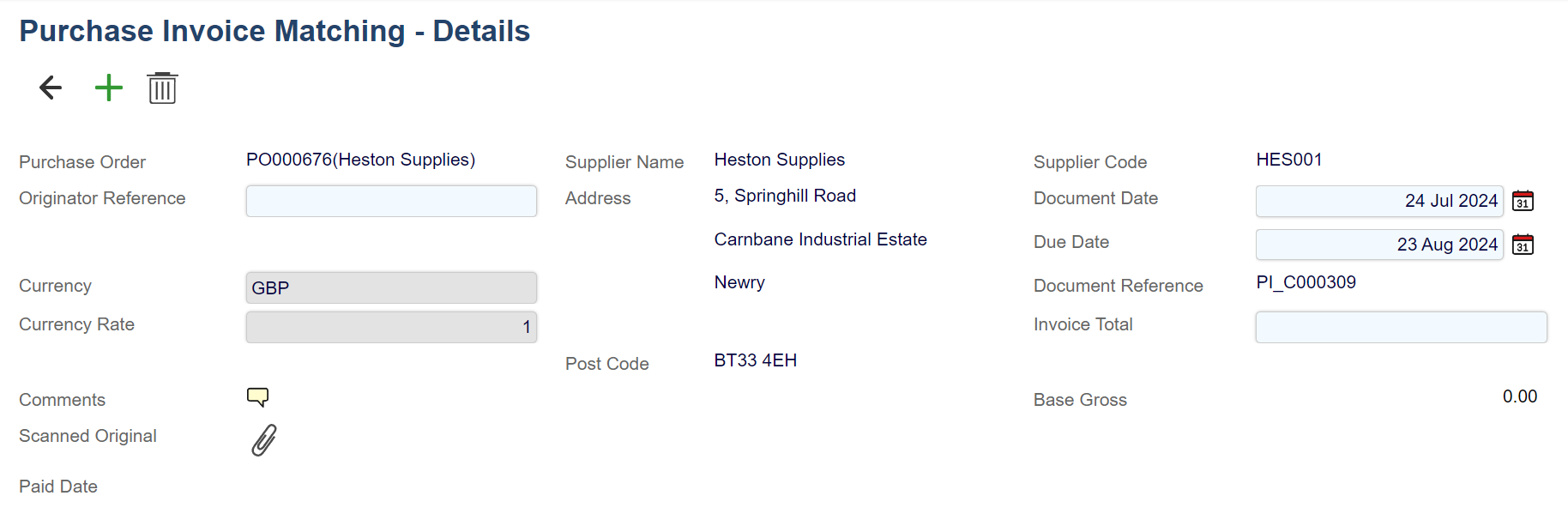Click the PI_C000309 document reference
The image size is (1568, 520).
pos(1306,282)
